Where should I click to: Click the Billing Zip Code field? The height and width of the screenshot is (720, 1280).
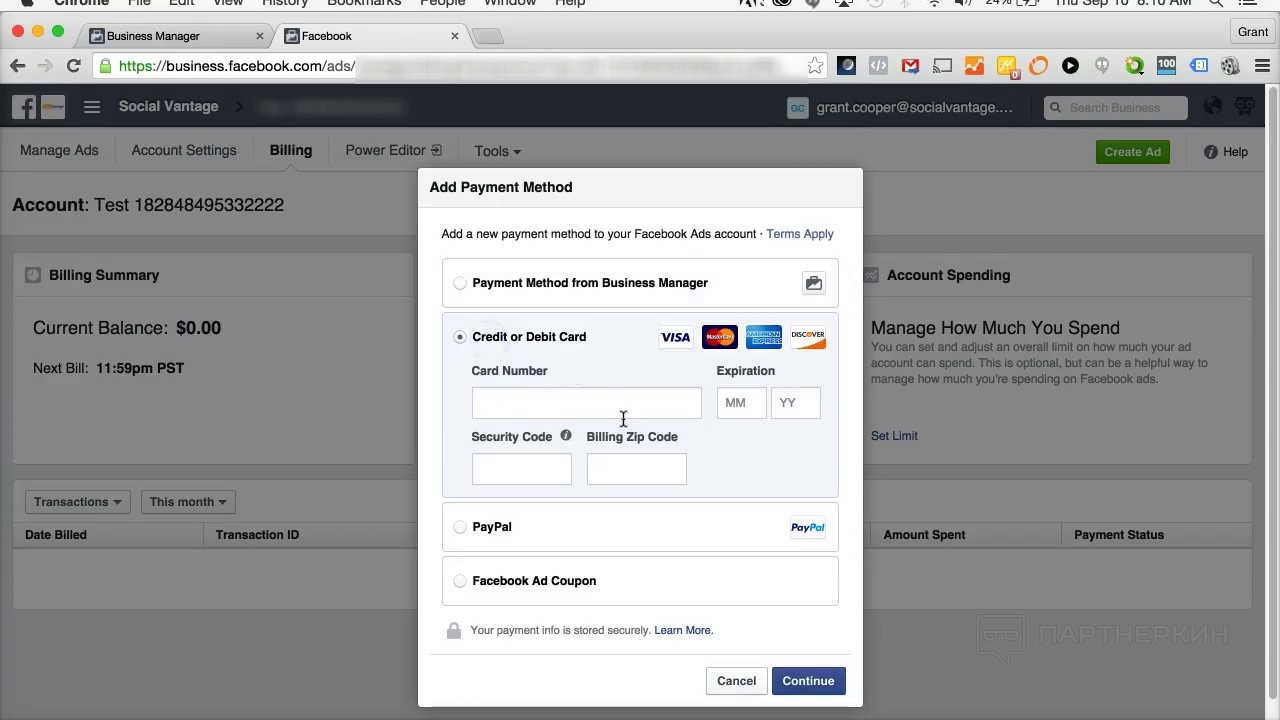pos(637,469)
